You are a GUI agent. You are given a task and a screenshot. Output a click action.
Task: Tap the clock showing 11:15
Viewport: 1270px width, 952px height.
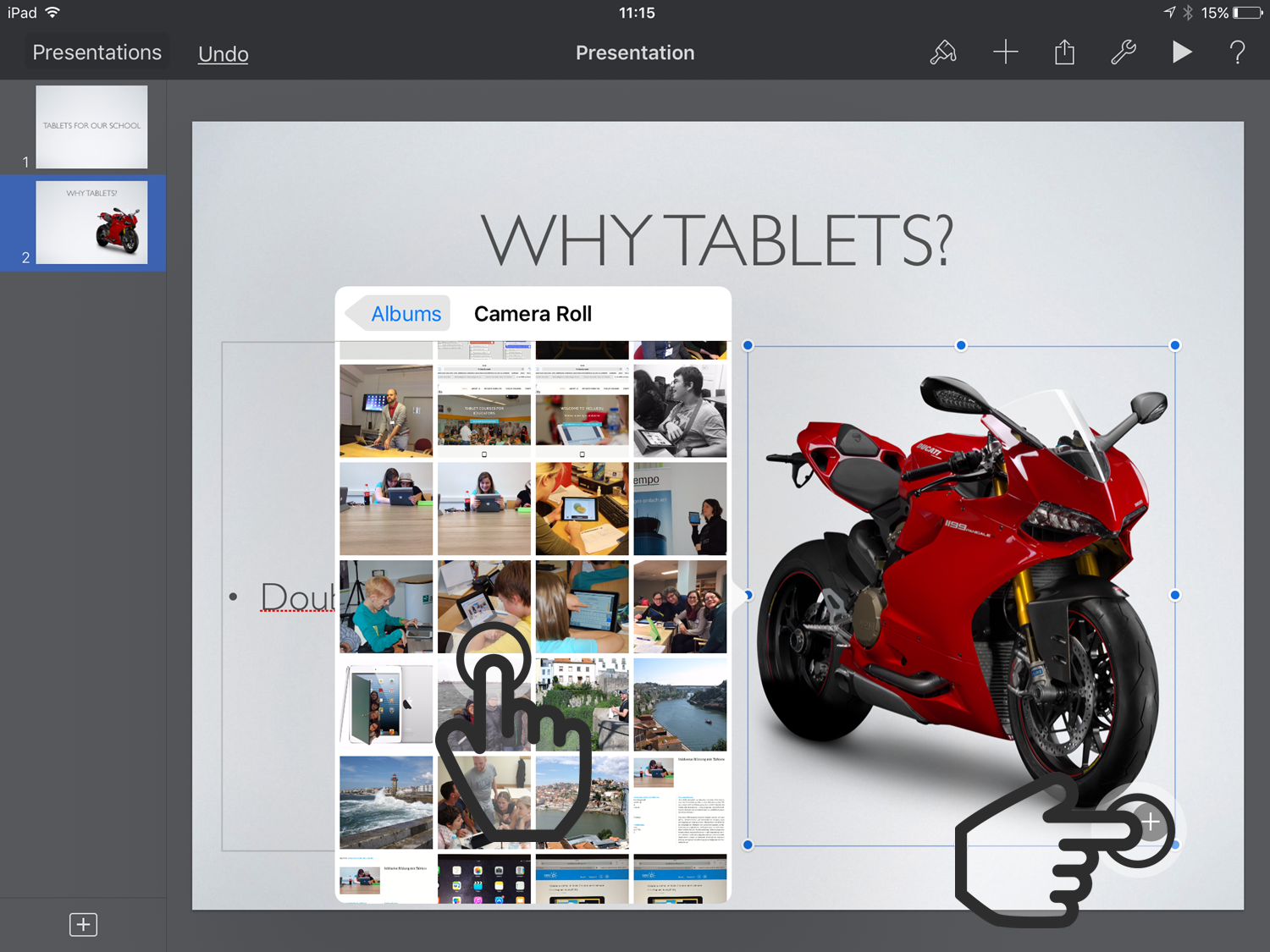coord(637,13)
